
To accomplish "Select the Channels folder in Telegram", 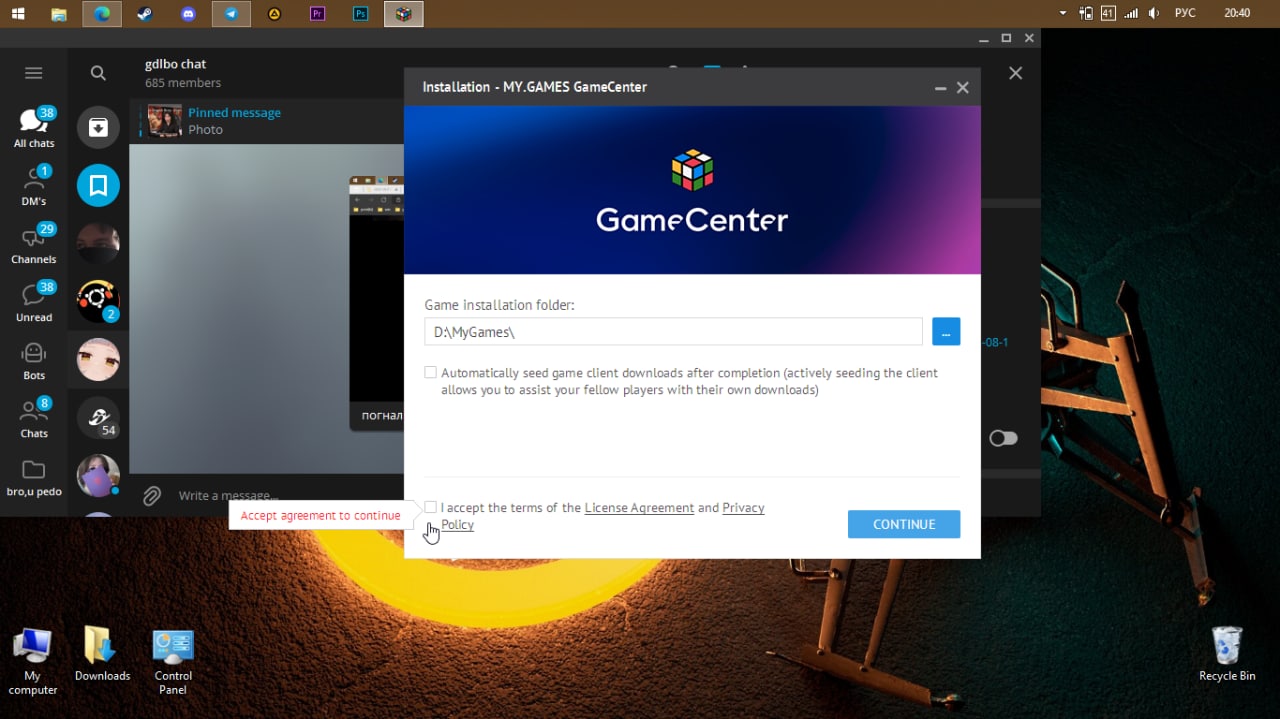I will coord(34,243).
